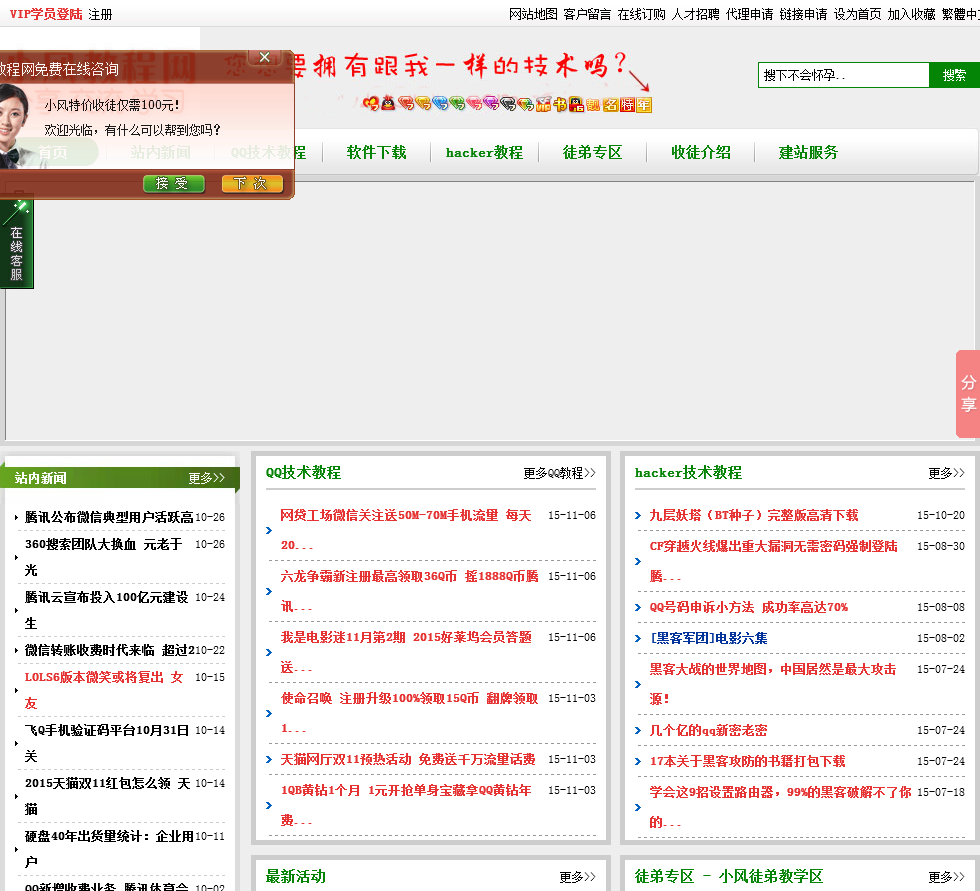The width and height of the screenshot is (980, 891).
Task: Open 更多>> in 站内新闻 header
Action: pos(207,478)
